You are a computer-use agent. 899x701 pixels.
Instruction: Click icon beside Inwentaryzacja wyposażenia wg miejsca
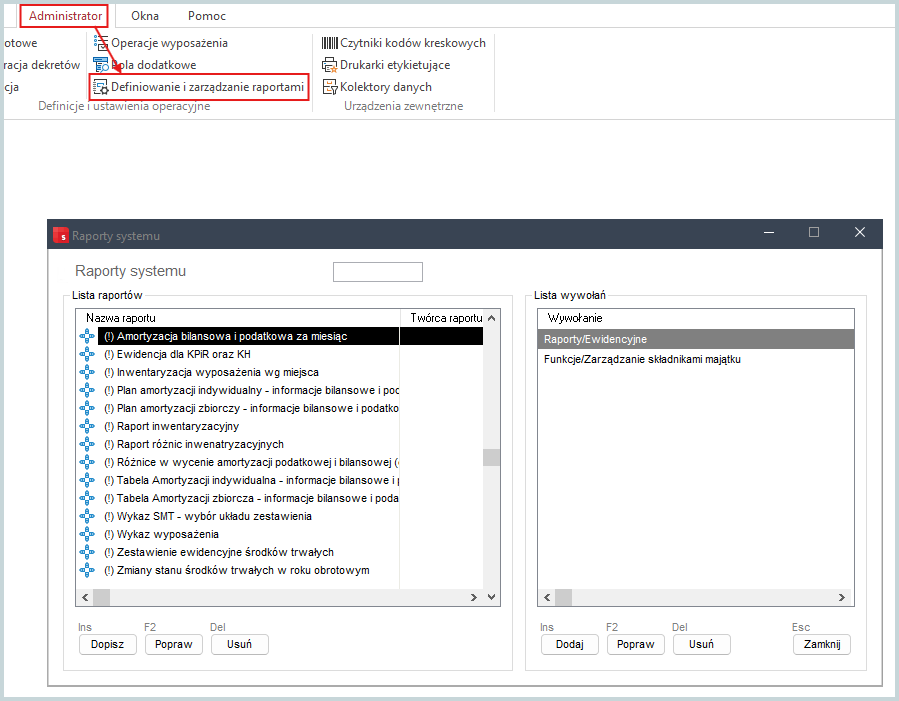click(87, 372)
